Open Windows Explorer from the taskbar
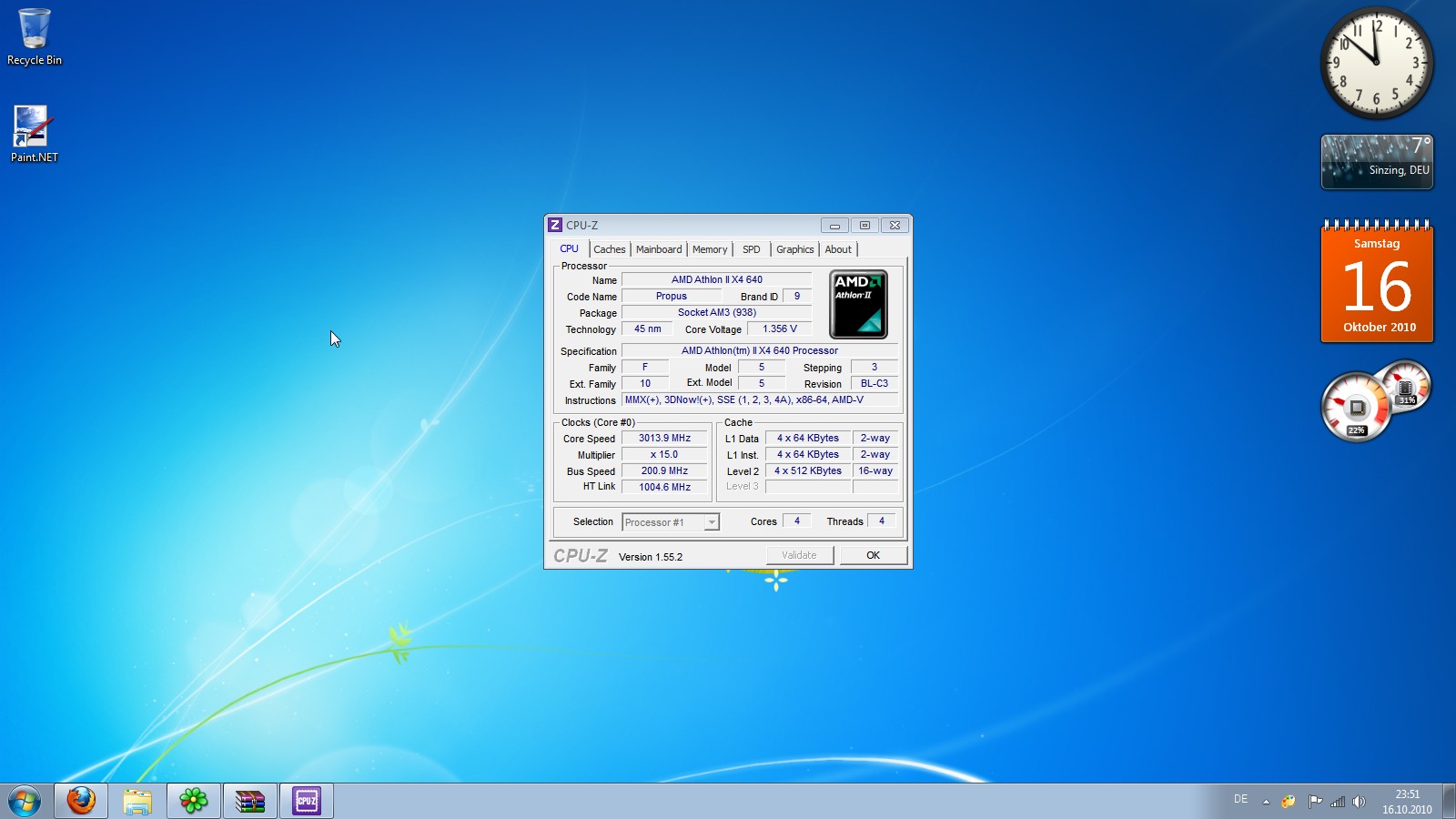1456x819 pixels. click(x=137, y=801)
